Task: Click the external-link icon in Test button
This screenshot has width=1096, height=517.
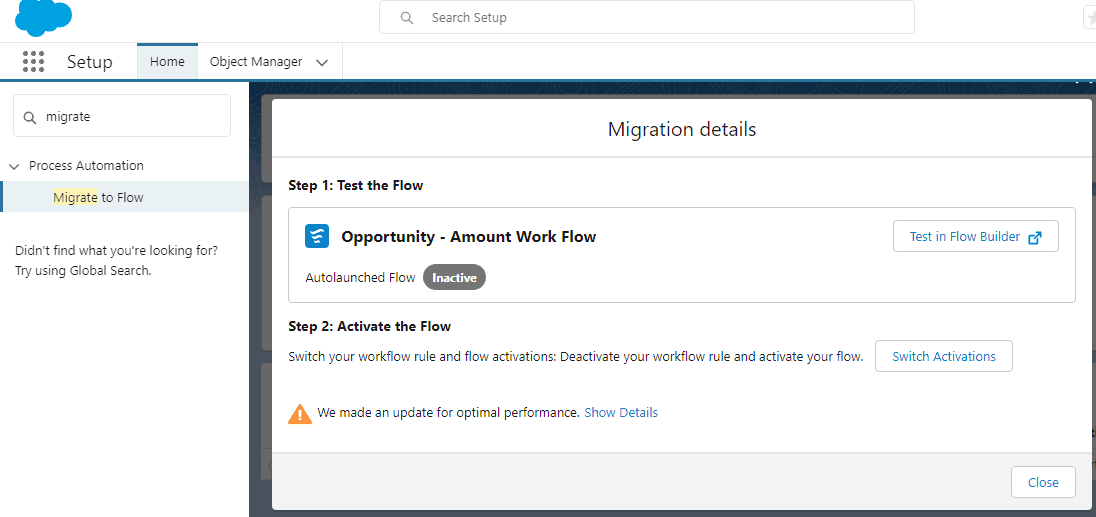Action: [1035, 237]
